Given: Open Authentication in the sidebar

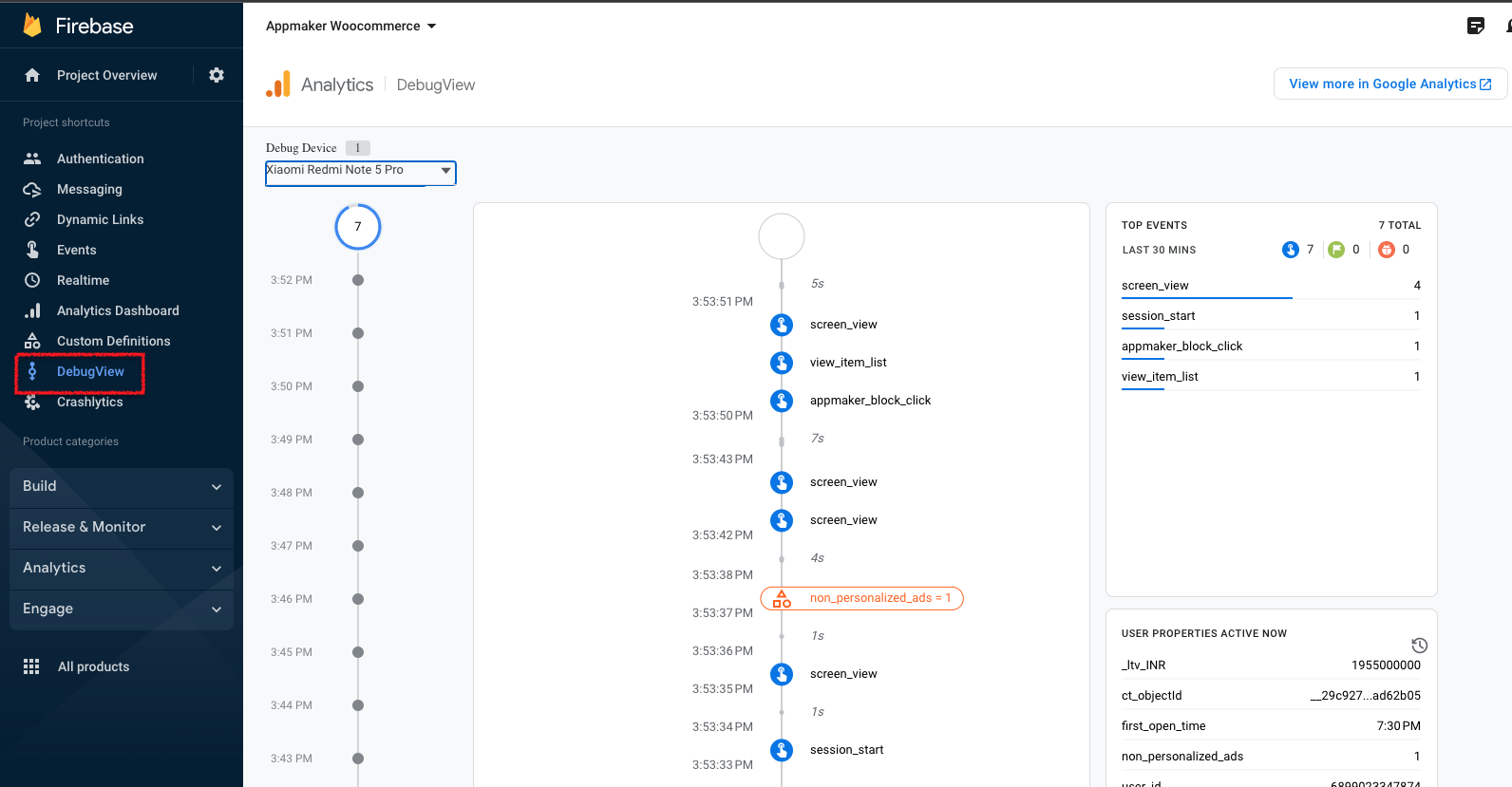Looking at the screenshot, I should coord(100,159).
